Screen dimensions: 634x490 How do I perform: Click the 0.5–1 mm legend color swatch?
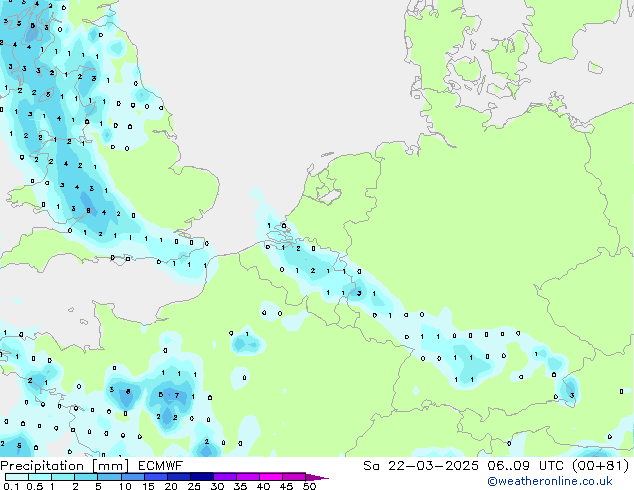(x=40, y=477)
